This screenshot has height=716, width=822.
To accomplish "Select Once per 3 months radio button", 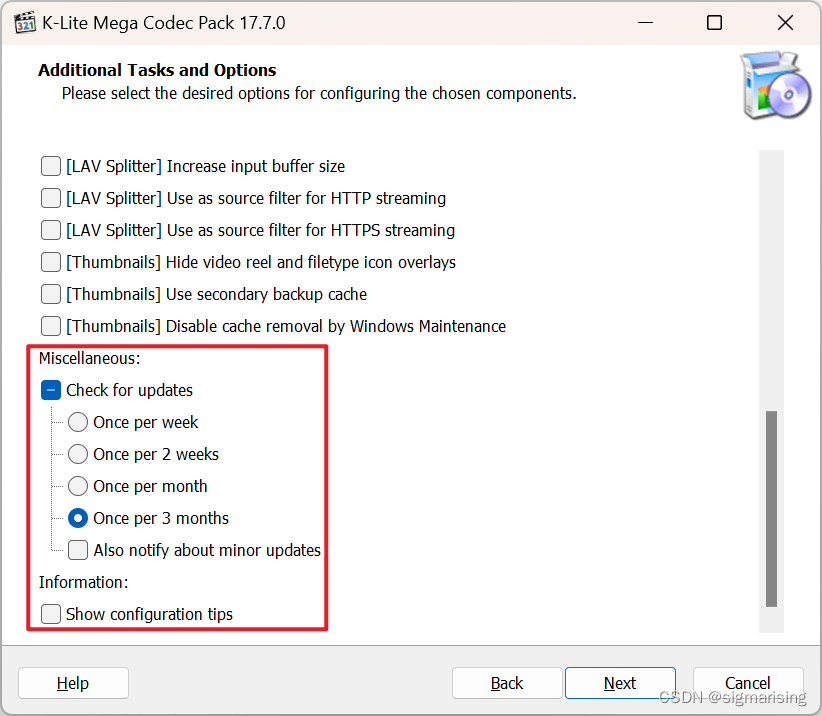I will pyautogui.click(x=78, y=518).
